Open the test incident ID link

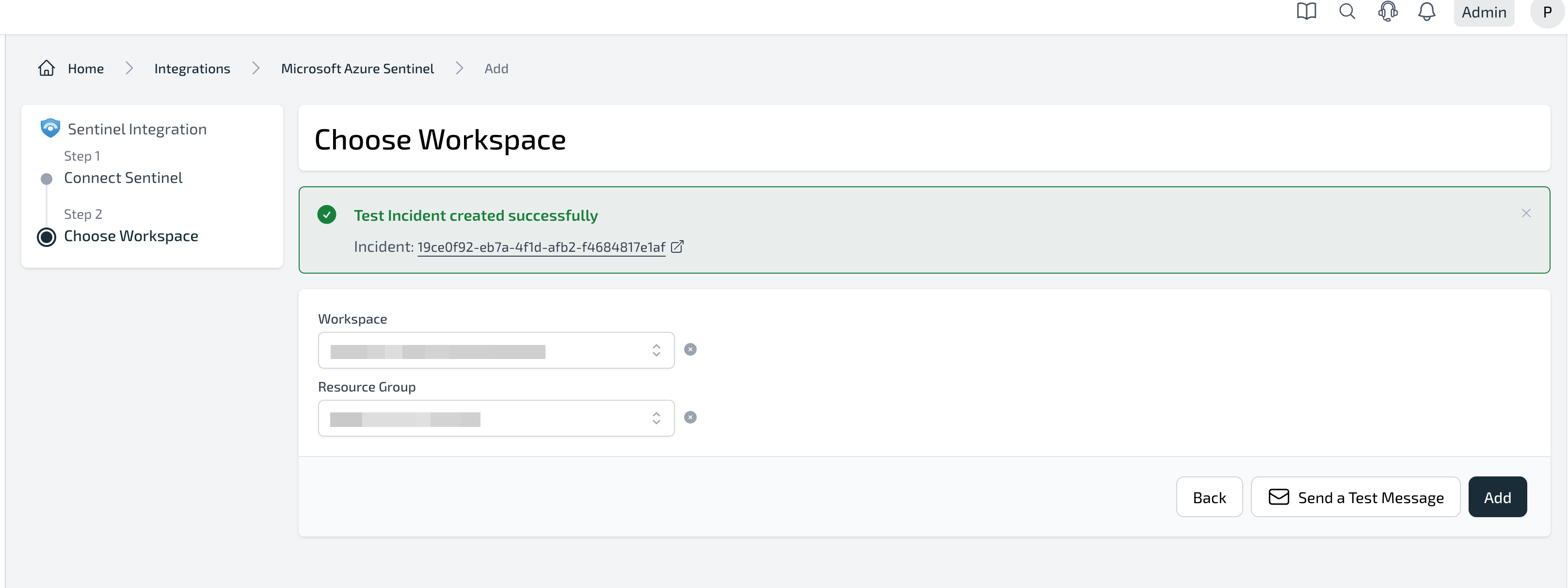pyautogui.click(x=541, y=247)
